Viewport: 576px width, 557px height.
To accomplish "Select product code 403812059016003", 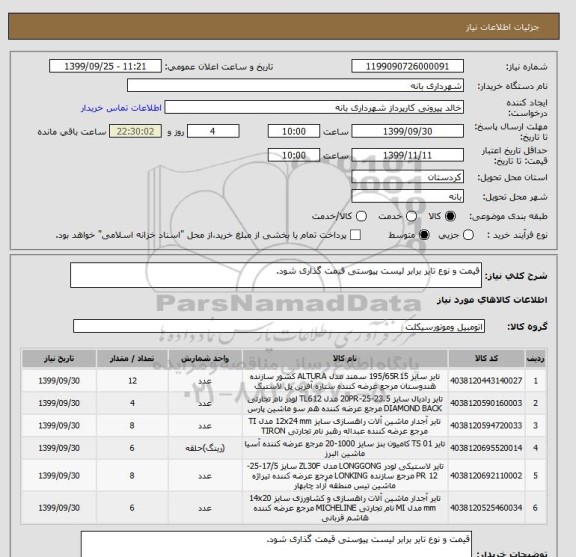I will pos(486,403).
